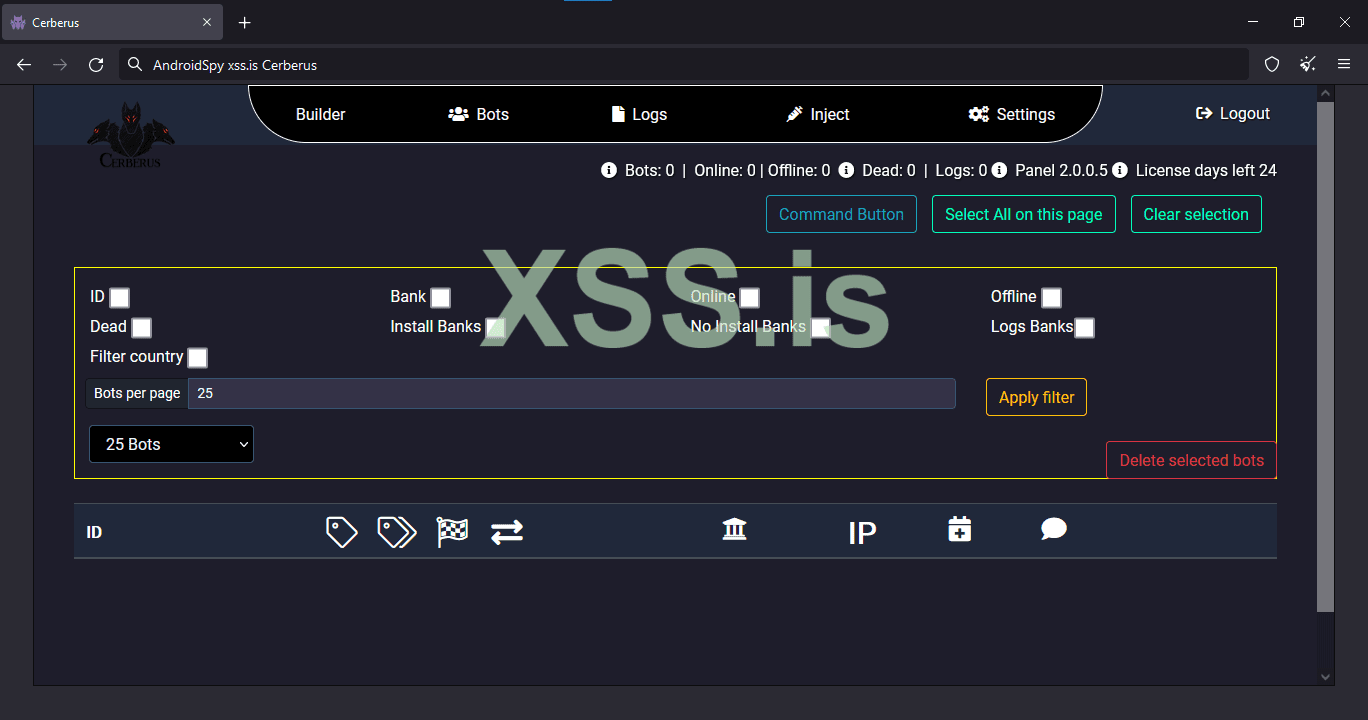Click the Logout link
This screenshot has height=720, width=1368.
[1233, 113]
